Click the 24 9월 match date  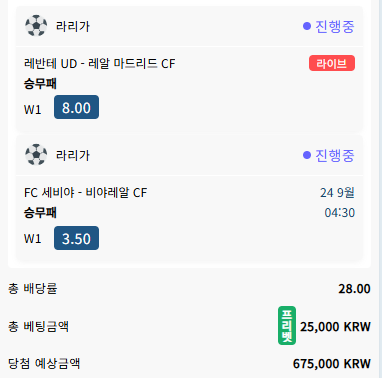click(x=337, y=192)
